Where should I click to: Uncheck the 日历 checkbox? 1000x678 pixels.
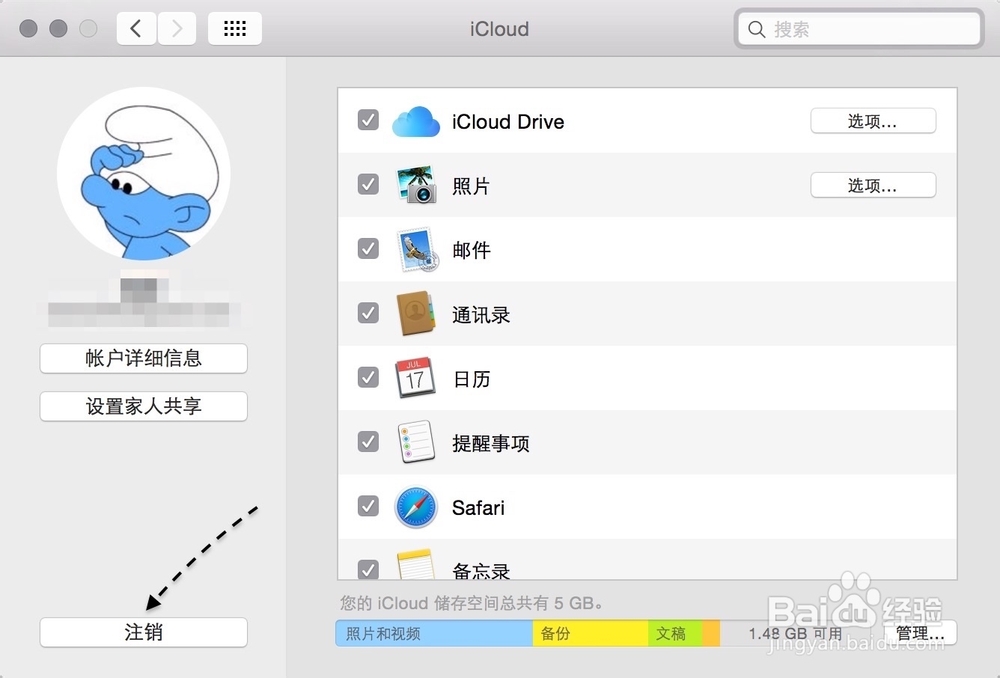368,378
